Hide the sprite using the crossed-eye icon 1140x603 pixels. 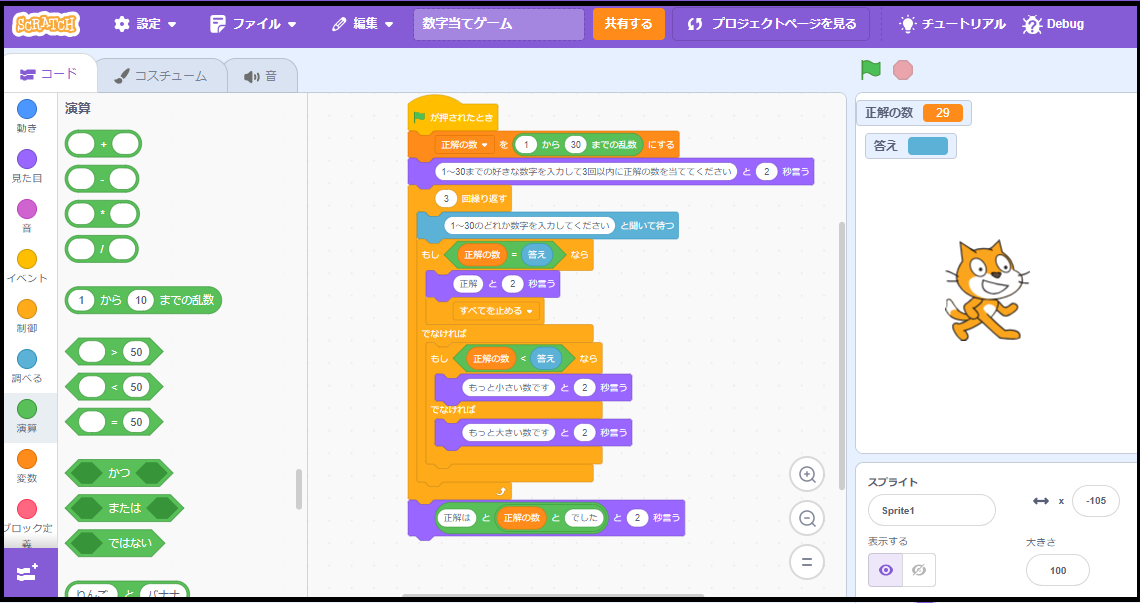pos(918,570)
